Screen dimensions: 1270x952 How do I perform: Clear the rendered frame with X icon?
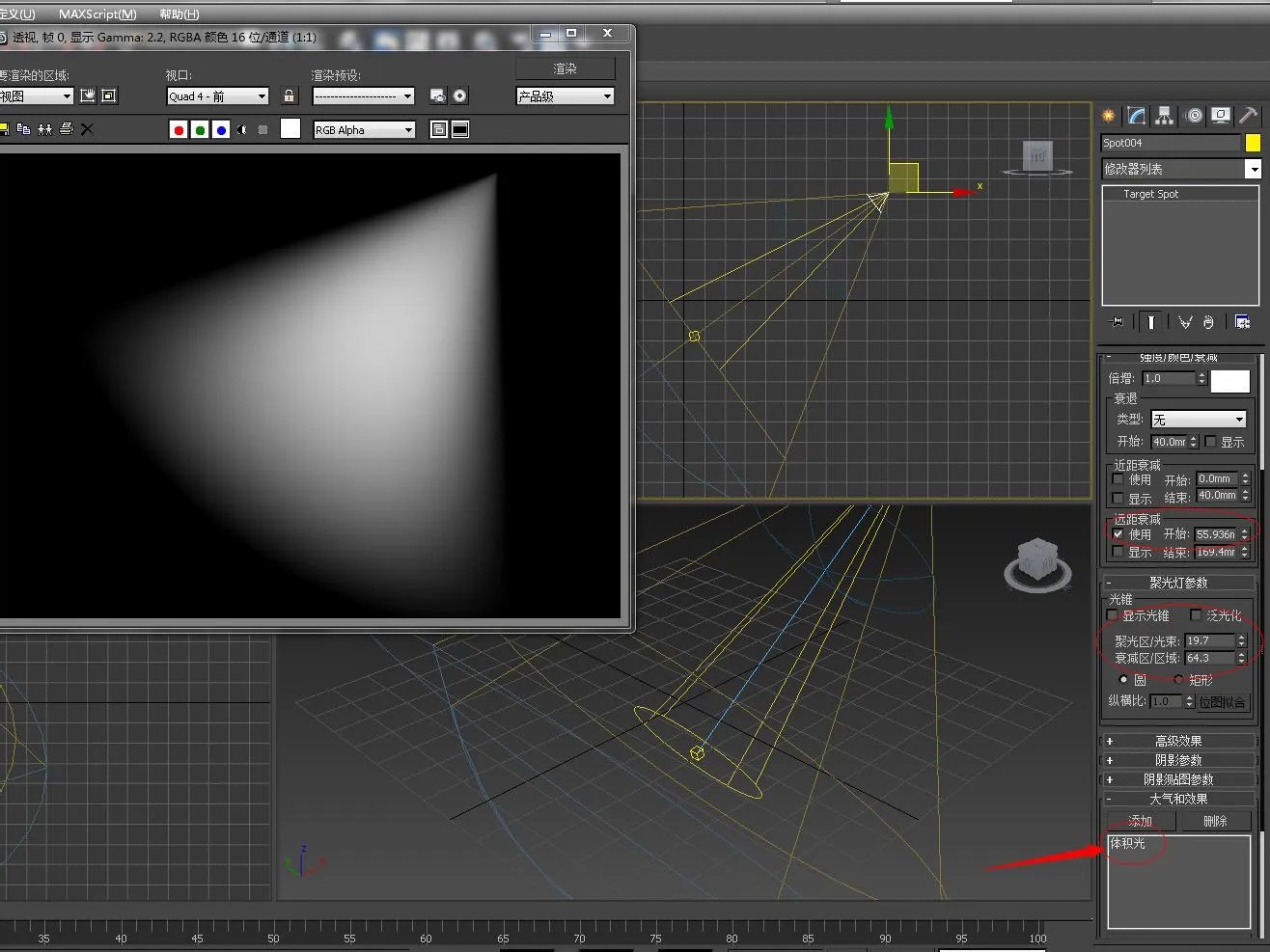(86, 128)
